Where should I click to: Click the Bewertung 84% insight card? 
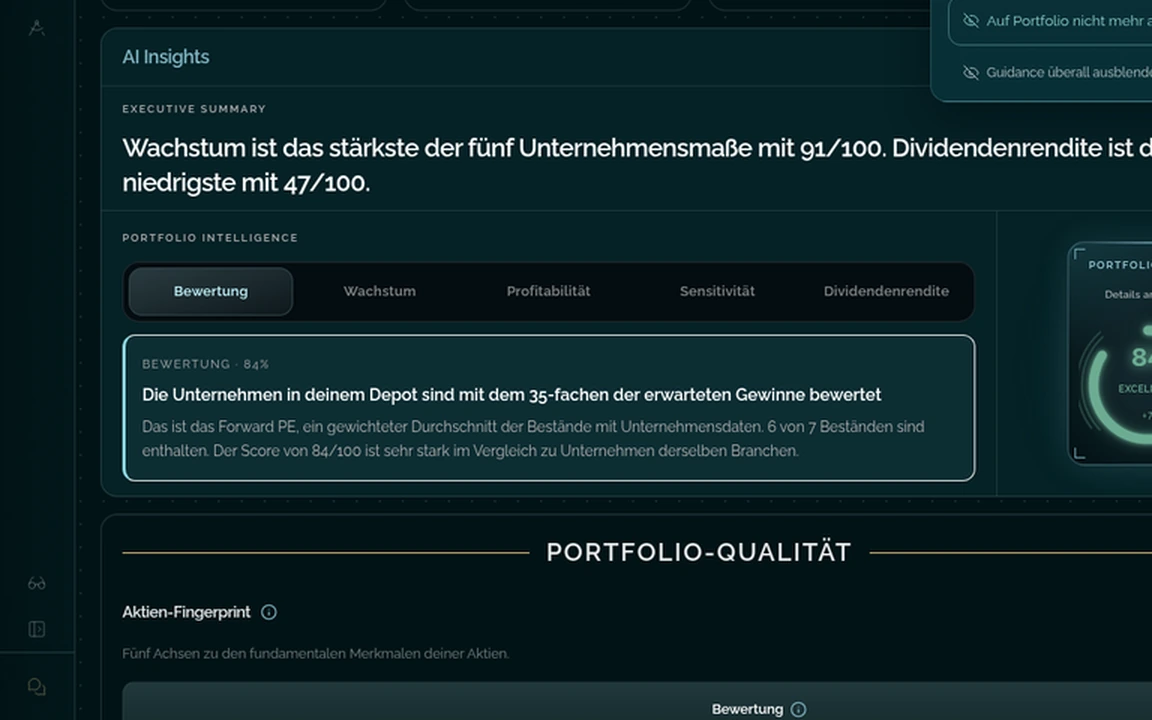click(549, 408)
